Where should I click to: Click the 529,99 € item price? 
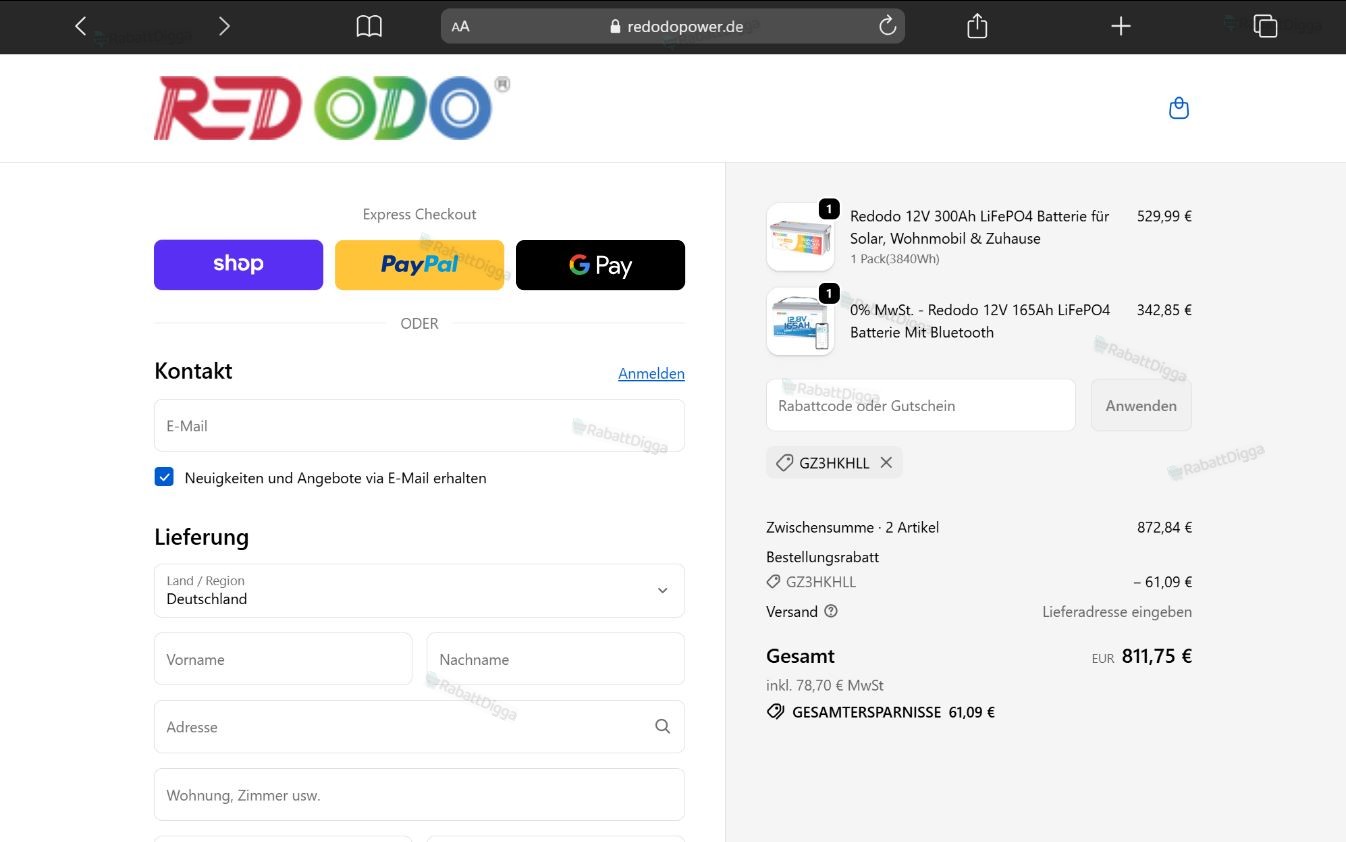pyautogui.click(x=1164, y=216)
